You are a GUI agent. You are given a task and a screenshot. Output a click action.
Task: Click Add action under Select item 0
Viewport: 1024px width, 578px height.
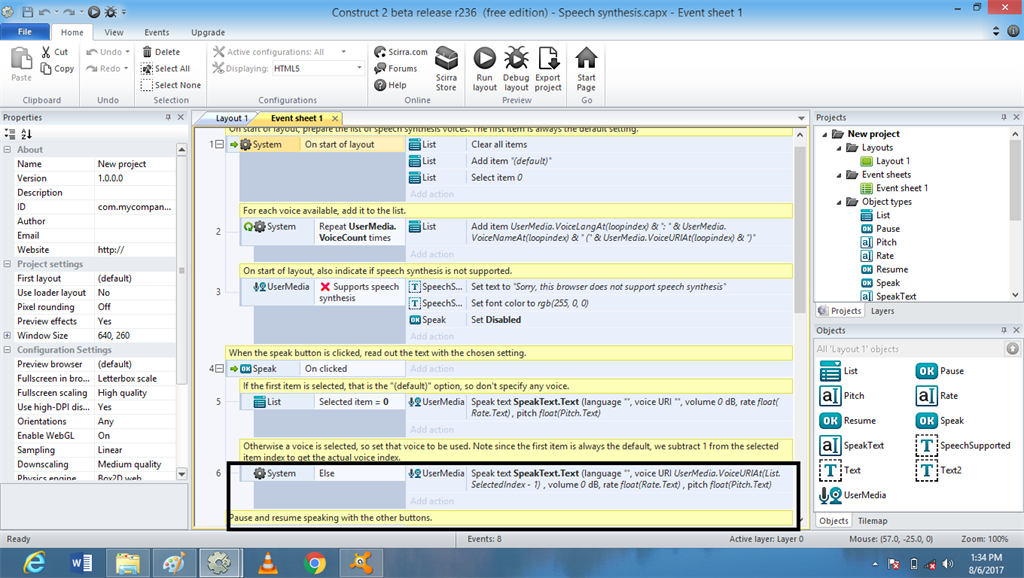point(432,194)
